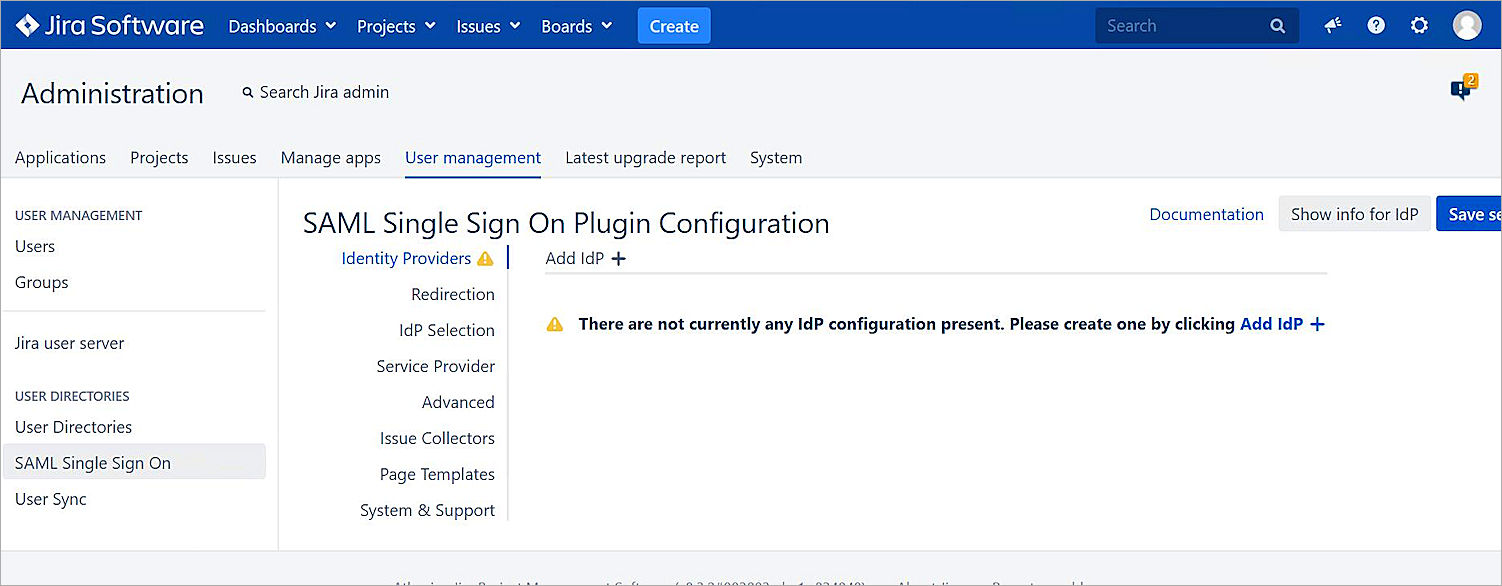Open the settings gear icon

click(x=1419, y=26)
